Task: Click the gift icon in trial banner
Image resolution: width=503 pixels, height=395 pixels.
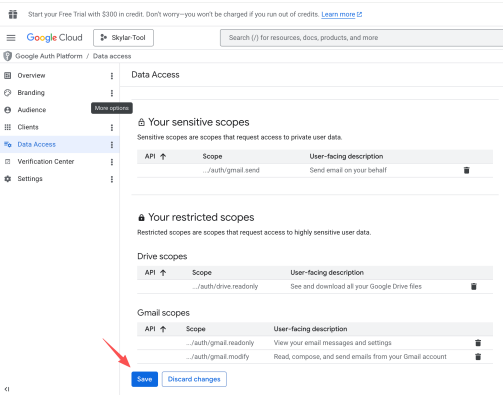Action: (13, 14)
